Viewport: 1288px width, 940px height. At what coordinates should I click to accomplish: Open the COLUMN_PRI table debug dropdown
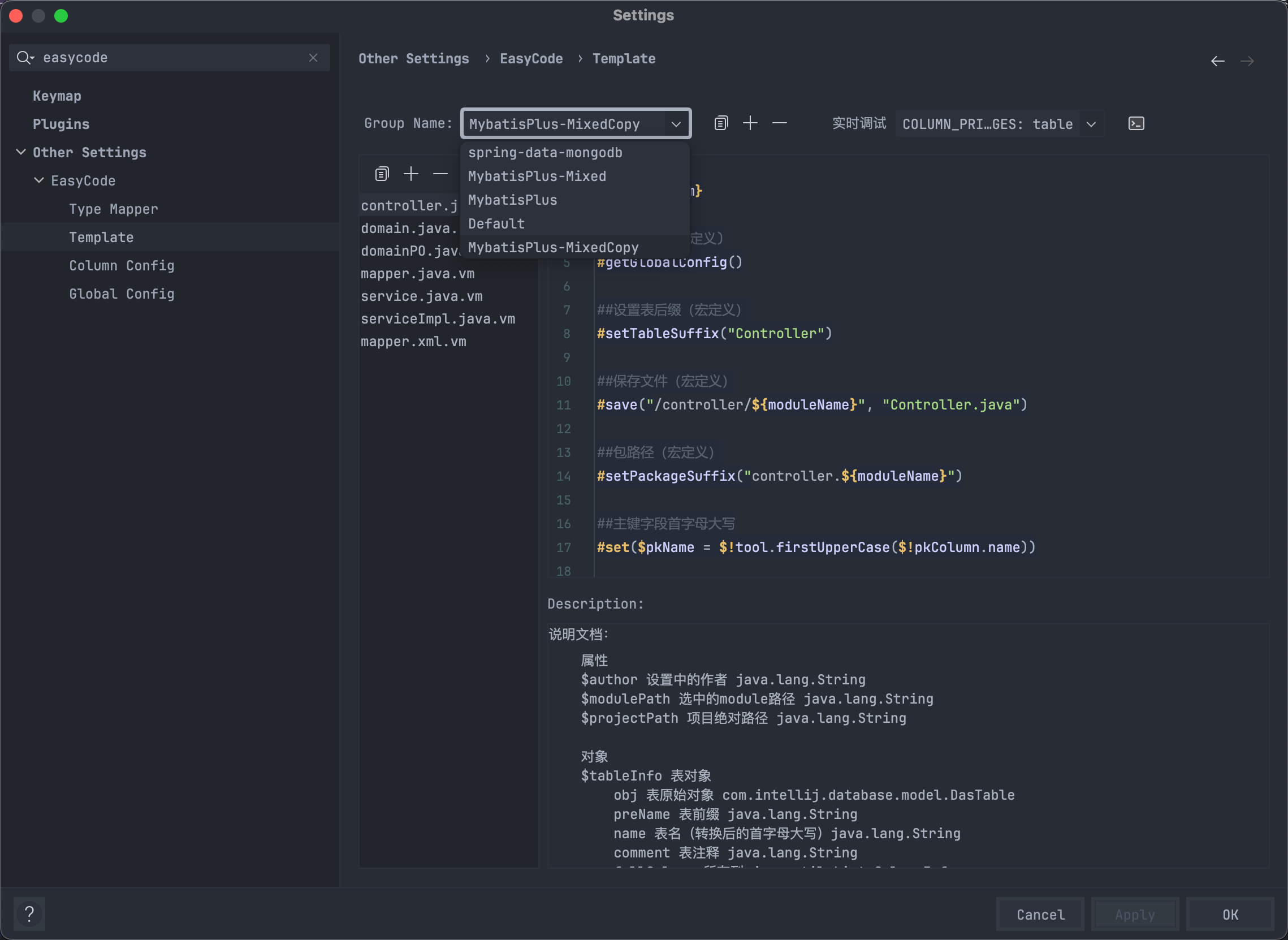(1000, 123)
